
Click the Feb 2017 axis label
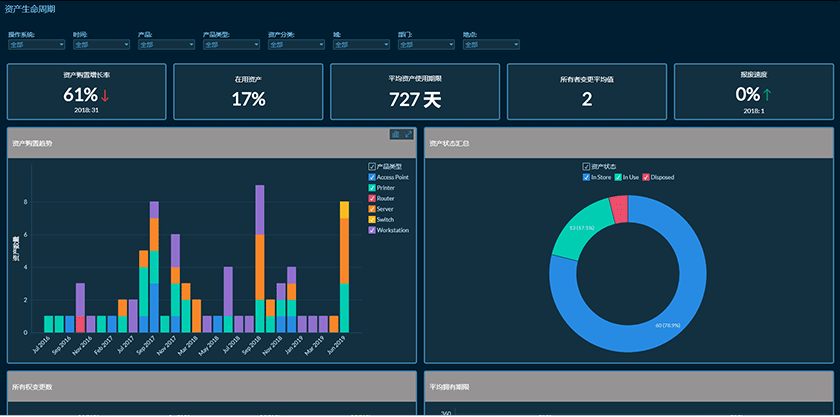coord(104,344)
